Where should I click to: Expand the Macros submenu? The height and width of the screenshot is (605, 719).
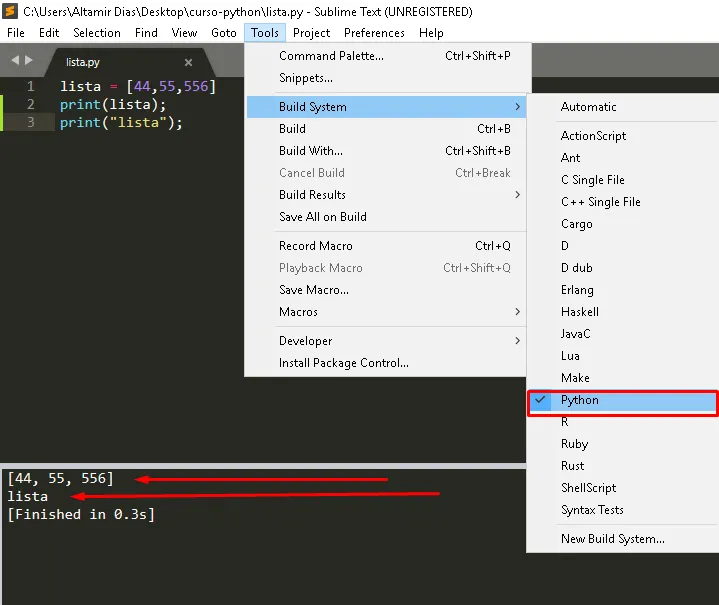coord(387,312)
